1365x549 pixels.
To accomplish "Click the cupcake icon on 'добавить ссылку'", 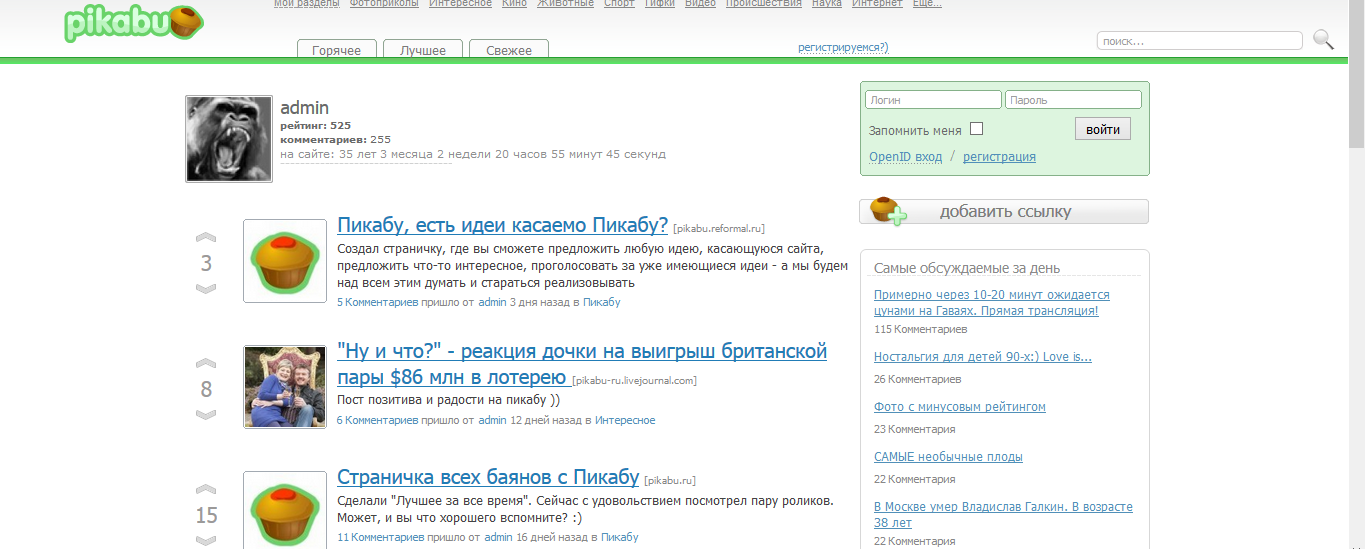I will coord(888,211).
